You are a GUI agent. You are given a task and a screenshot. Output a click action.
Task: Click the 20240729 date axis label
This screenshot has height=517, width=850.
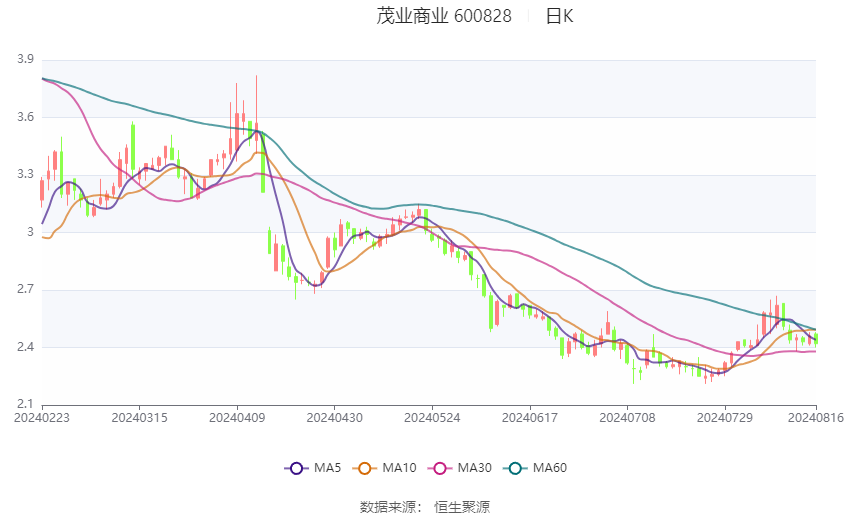pos(725,418)
